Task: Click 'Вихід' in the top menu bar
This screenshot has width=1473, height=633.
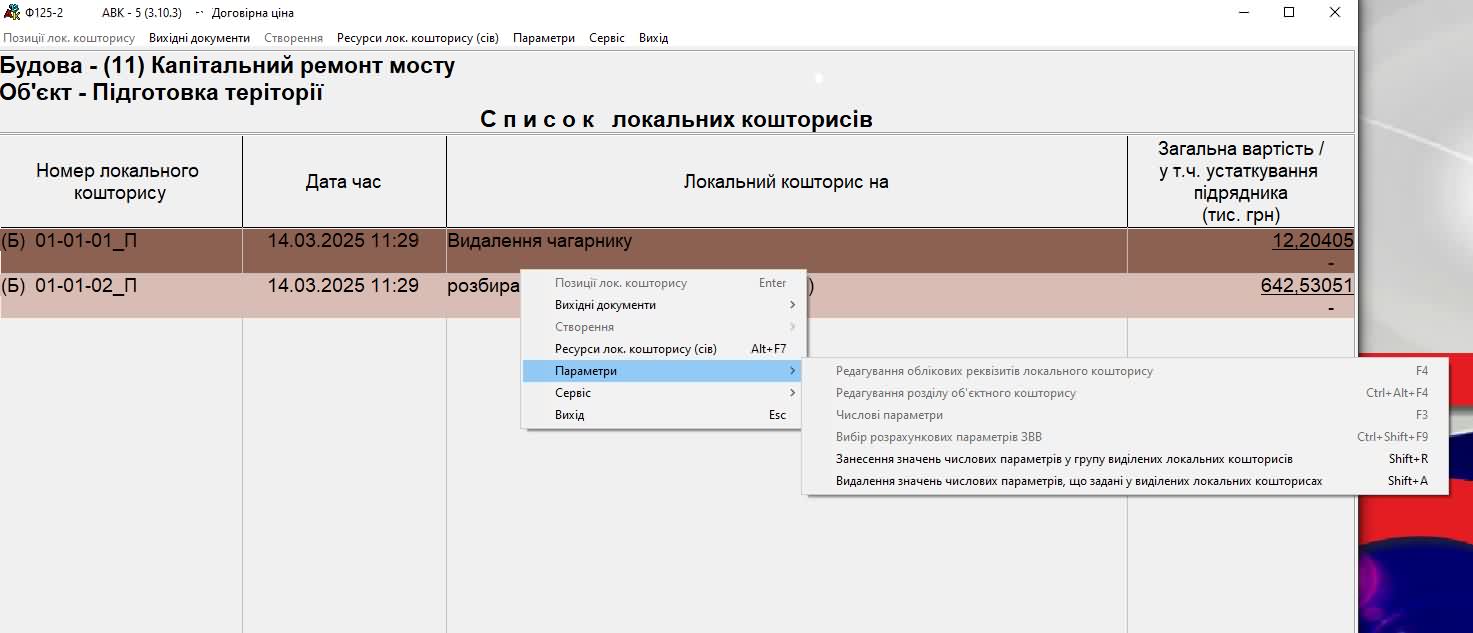Action: [653, 38]
